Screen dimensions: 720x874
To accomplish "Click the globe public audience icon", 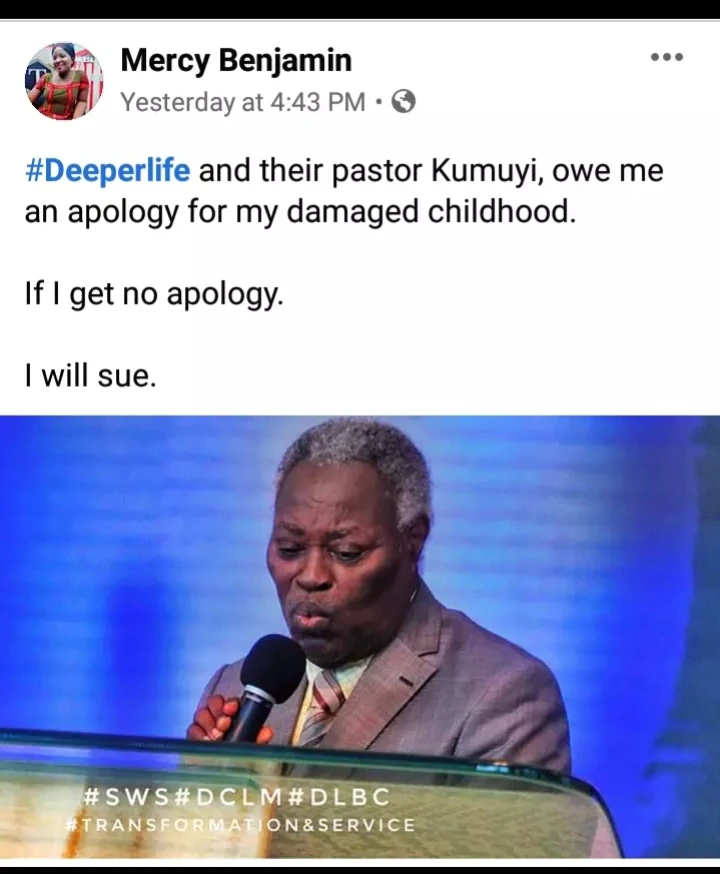I will pos(404,102).
